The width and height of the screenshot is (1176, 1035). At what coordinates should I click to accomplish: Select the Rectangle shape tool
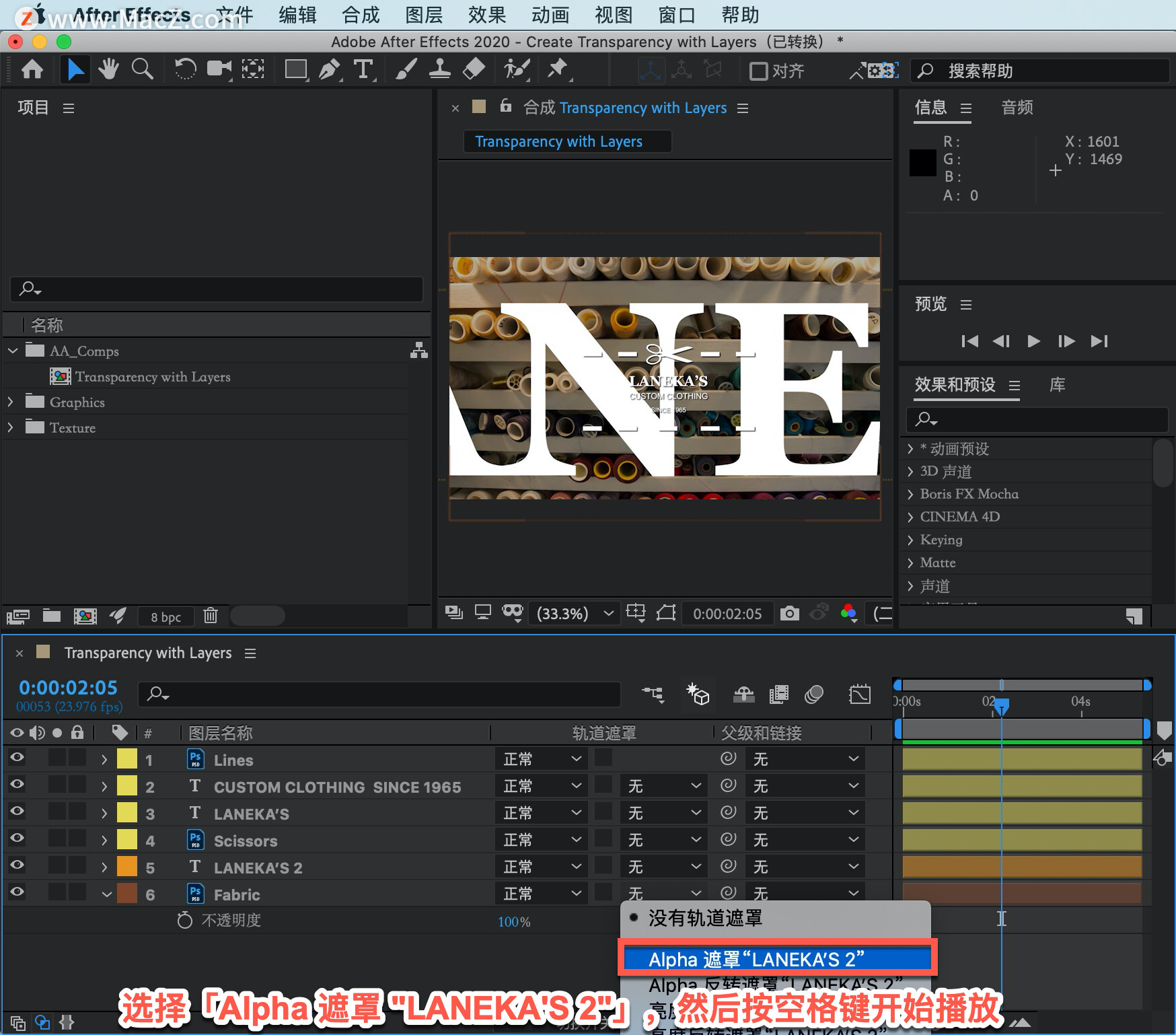tap(295, 69)
